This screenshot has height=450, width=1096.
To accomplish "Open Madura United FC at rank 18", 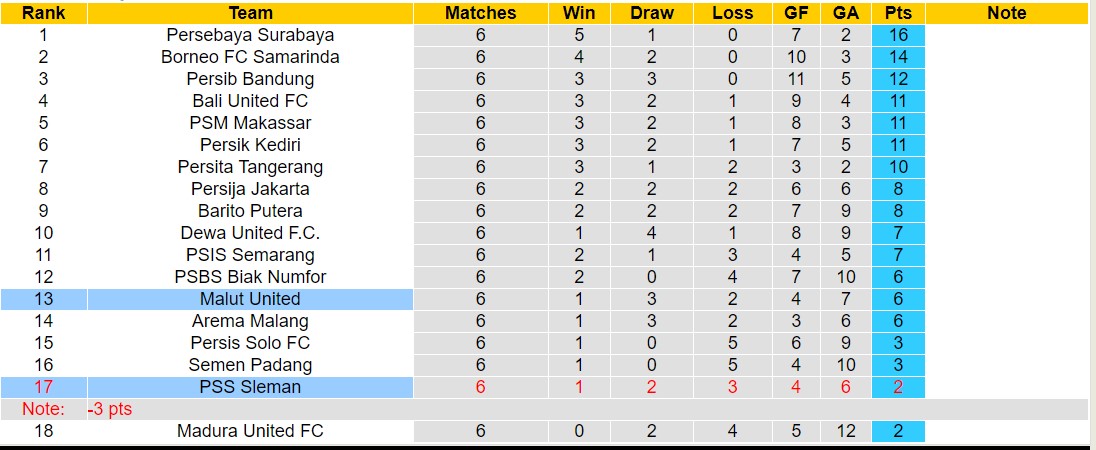I will (x=250, y=431).
